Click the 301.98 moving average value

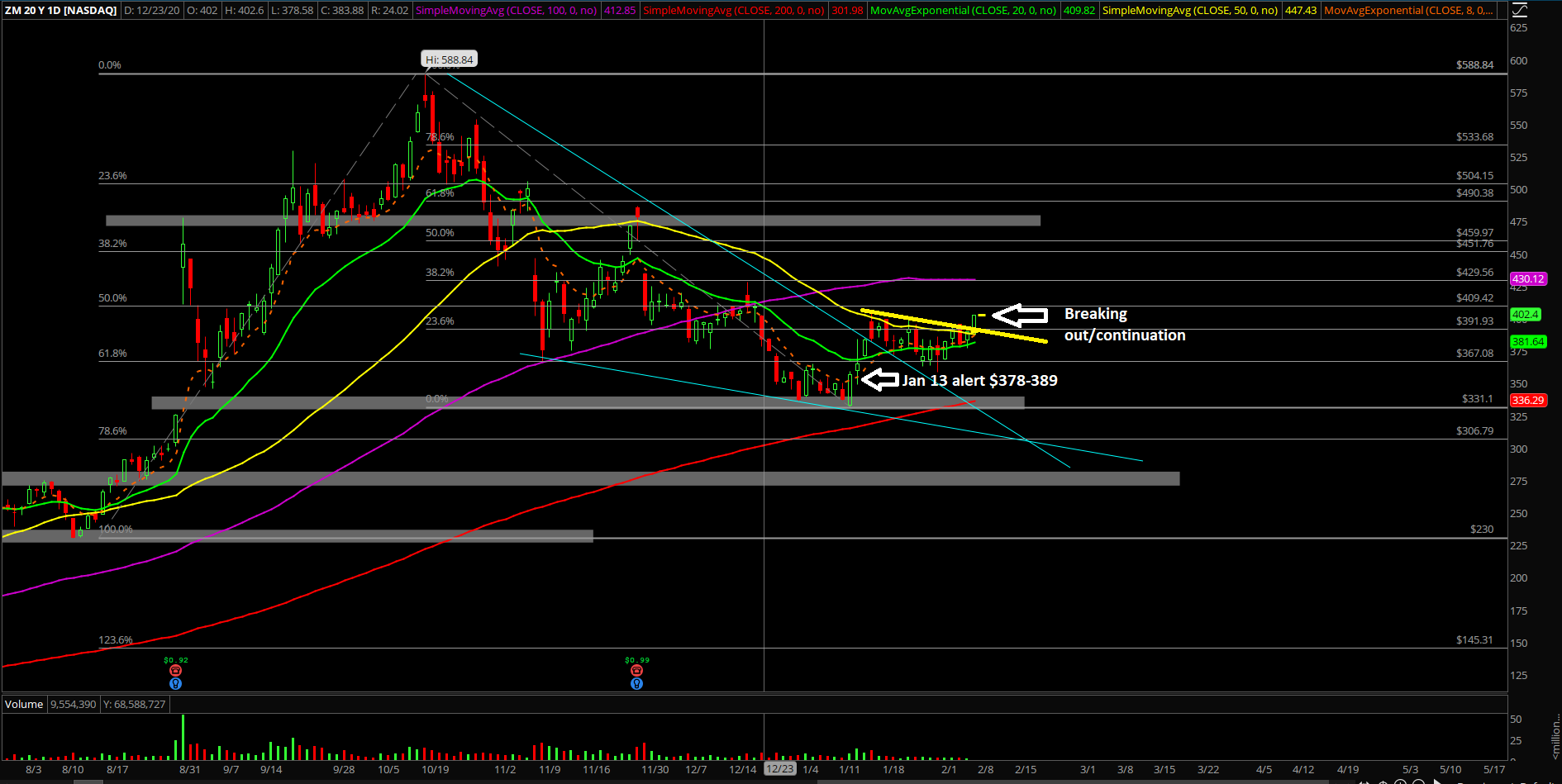tap(847, 11)
